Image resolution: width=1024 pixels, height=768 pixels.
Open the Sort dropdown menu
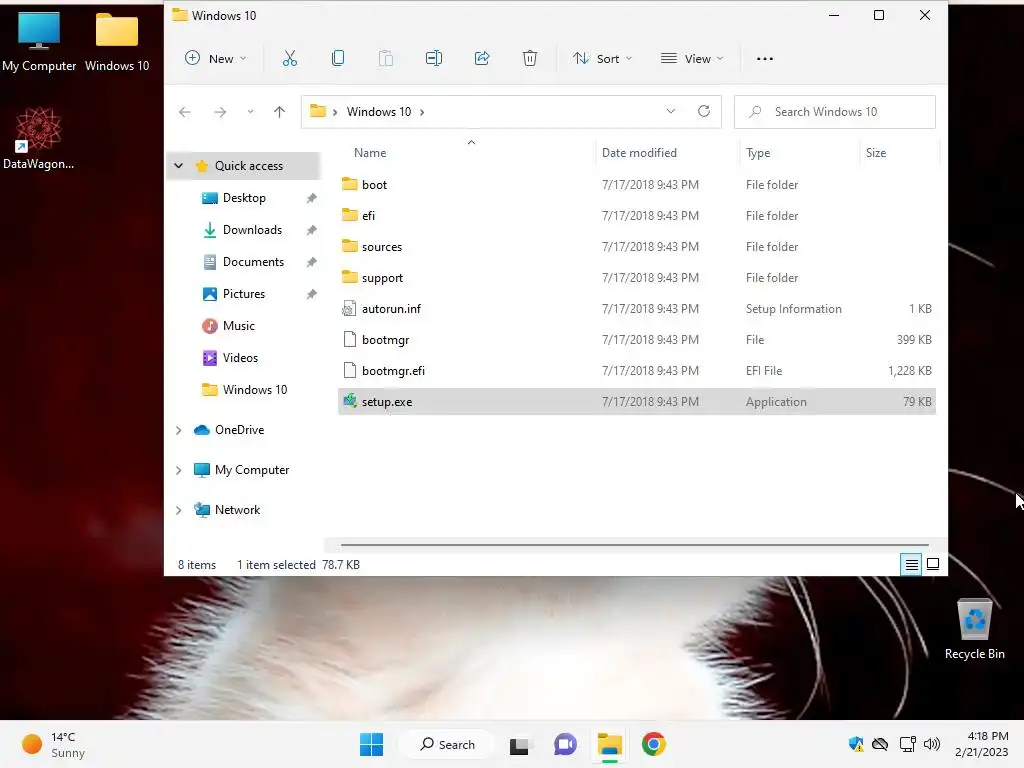coord(602,59)
